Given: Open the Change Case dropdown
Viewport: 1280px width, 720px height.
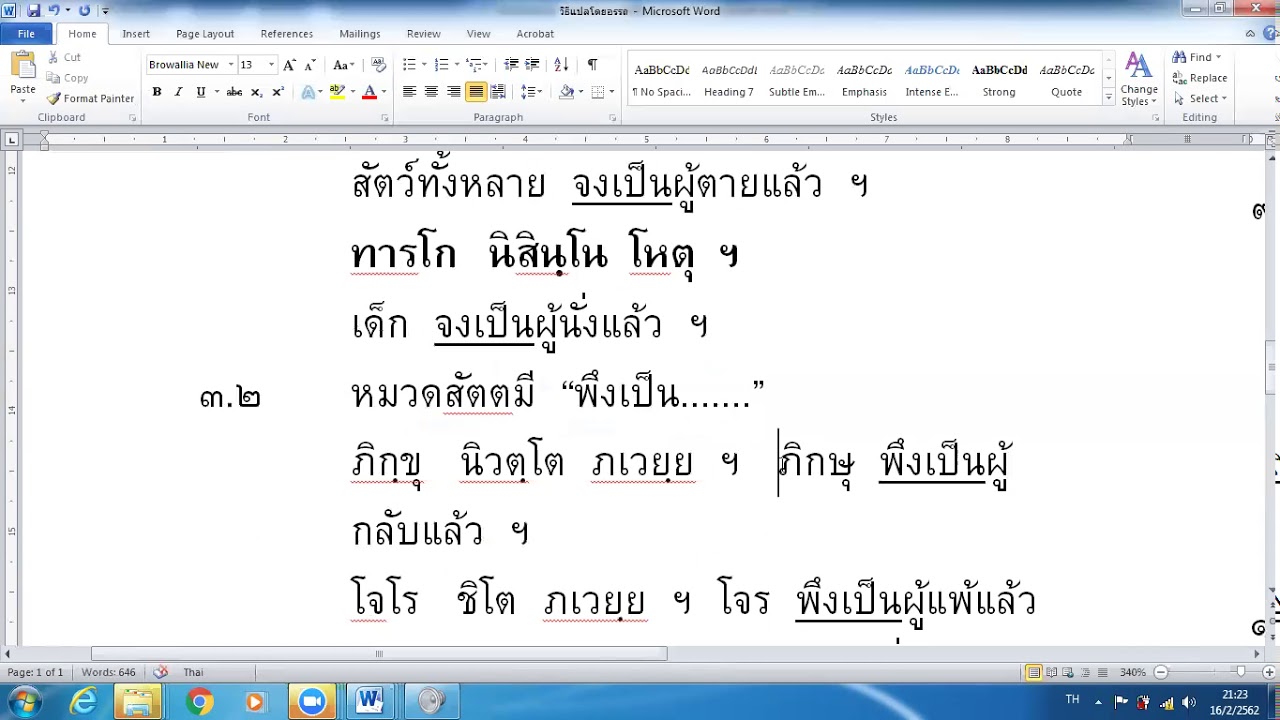Looking at the screenshot, I should click(x=343, y=65).
